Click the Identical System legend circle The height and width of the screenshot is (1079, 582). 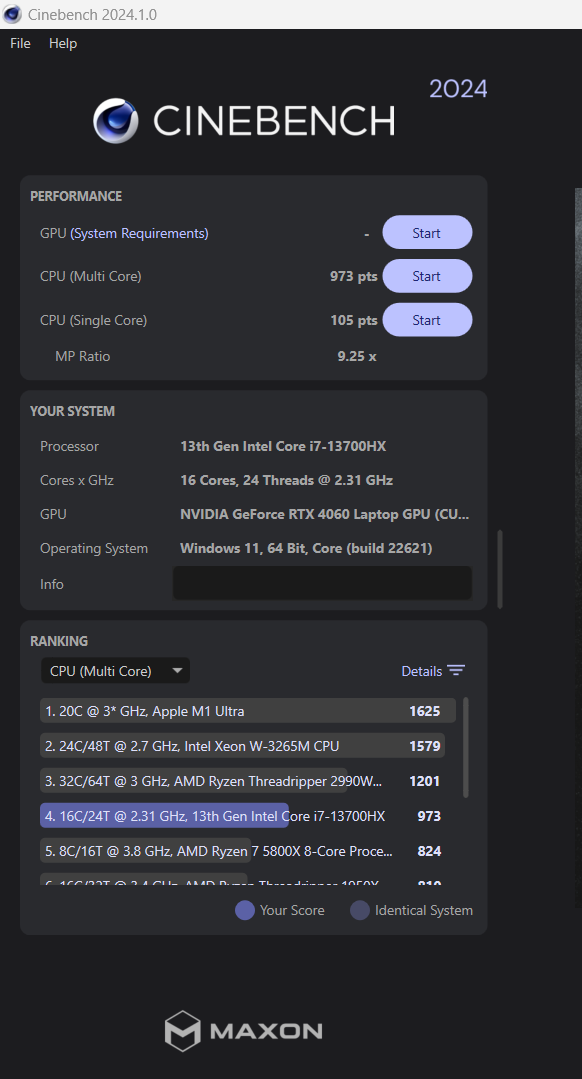point(360,910)
